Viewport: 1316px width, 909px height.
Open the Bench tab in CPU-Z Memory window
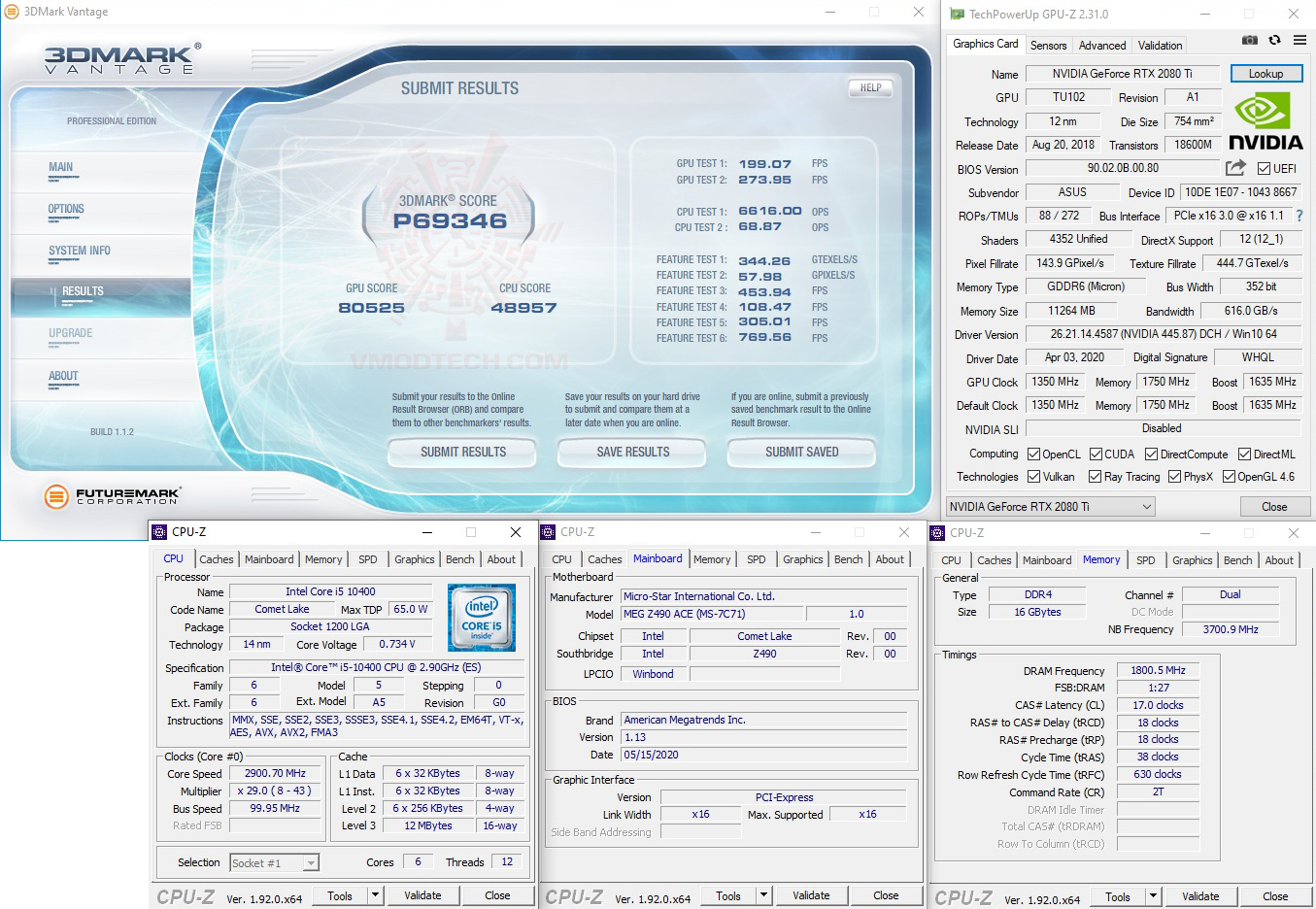tap(1238, 560)
